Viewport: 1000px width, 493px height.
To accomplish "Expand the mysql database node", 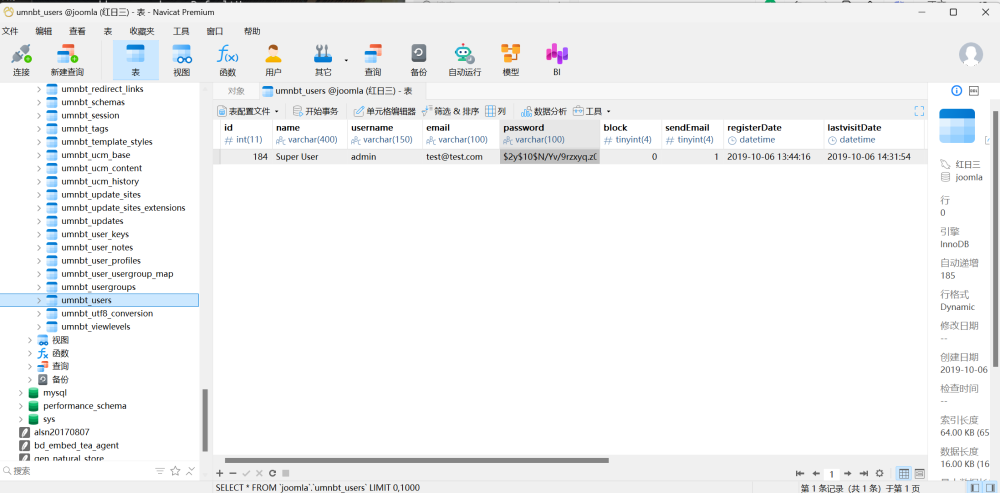I will pos(21,393).
